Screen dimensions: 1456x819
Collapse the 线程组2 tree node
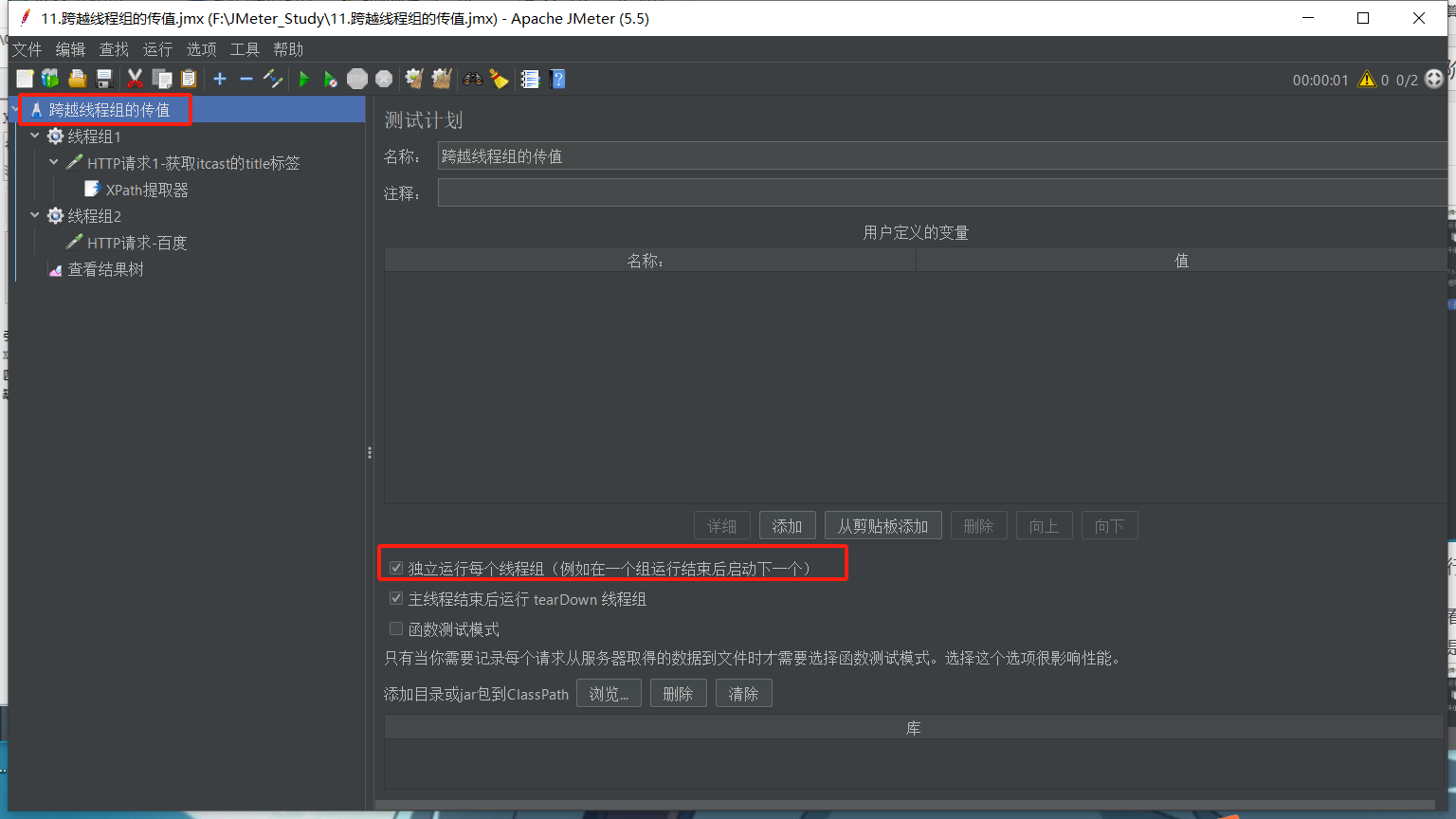coord(35,216)
